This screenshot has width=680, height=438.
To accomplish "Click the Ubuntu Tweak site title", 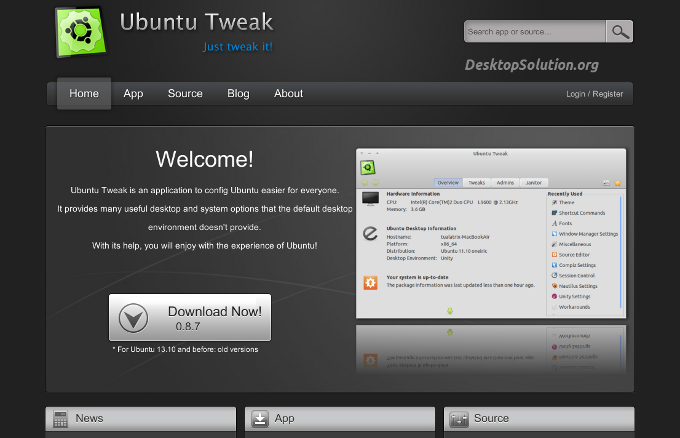I will pyautogui.click(x=196, y=22).
